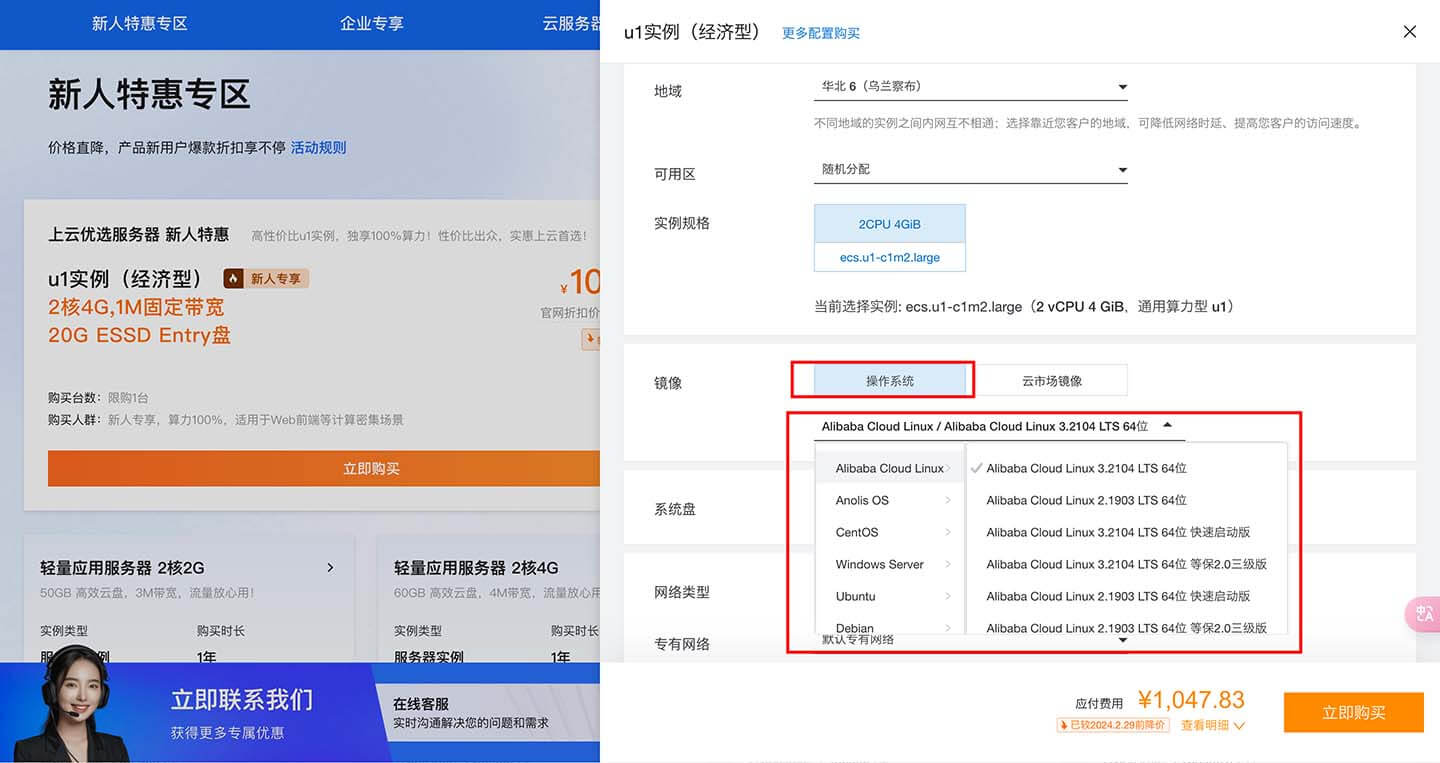The image size is (1440, 763).
Task: Expand the Windows Server category
Action: [x=890, y=564]
